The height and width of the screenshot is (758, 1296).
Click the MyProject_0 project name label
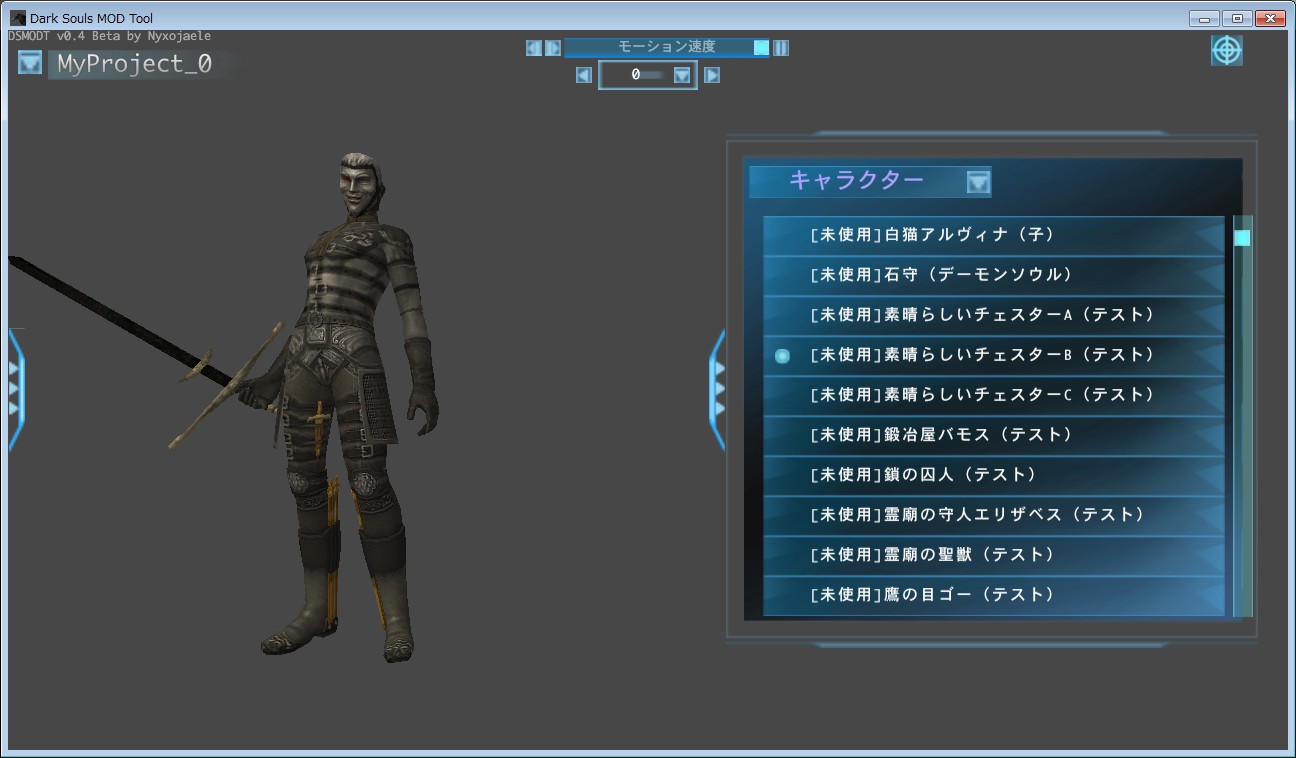click(x=135, y=64)
